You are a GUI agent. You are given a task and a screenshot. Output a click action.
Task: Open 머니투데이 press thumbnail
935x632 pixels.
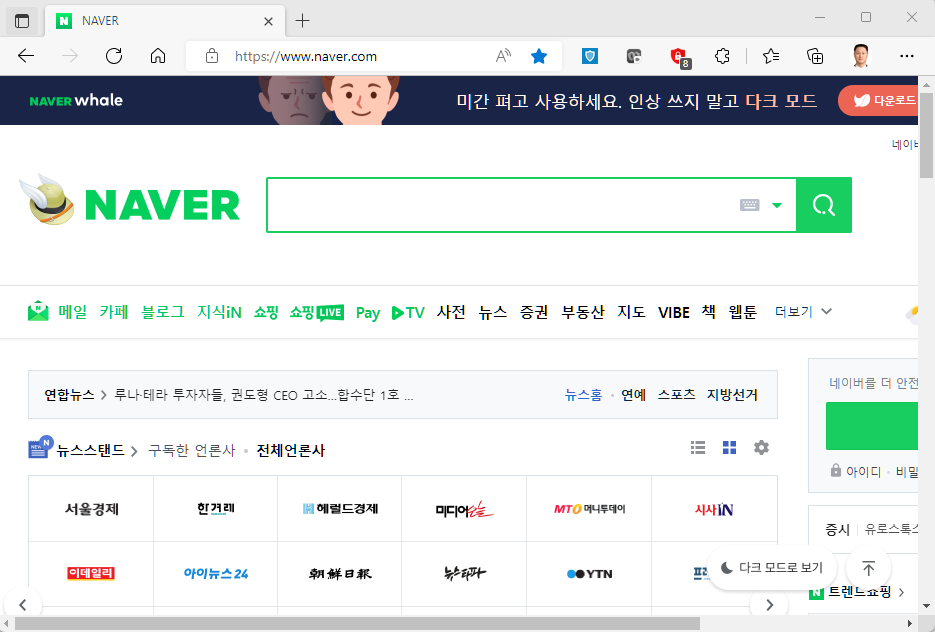click(x=589, y=509)
